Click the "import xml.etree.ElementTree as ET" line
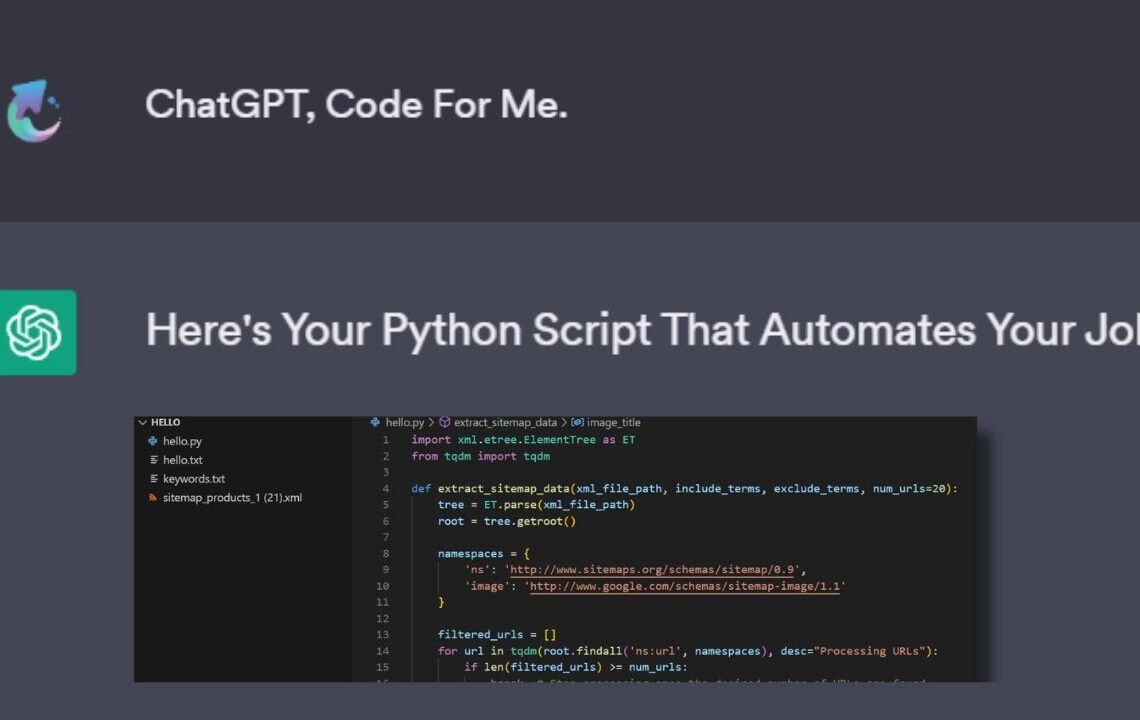1140x720 pixels. pyautogui.click(x=523, y=439)
